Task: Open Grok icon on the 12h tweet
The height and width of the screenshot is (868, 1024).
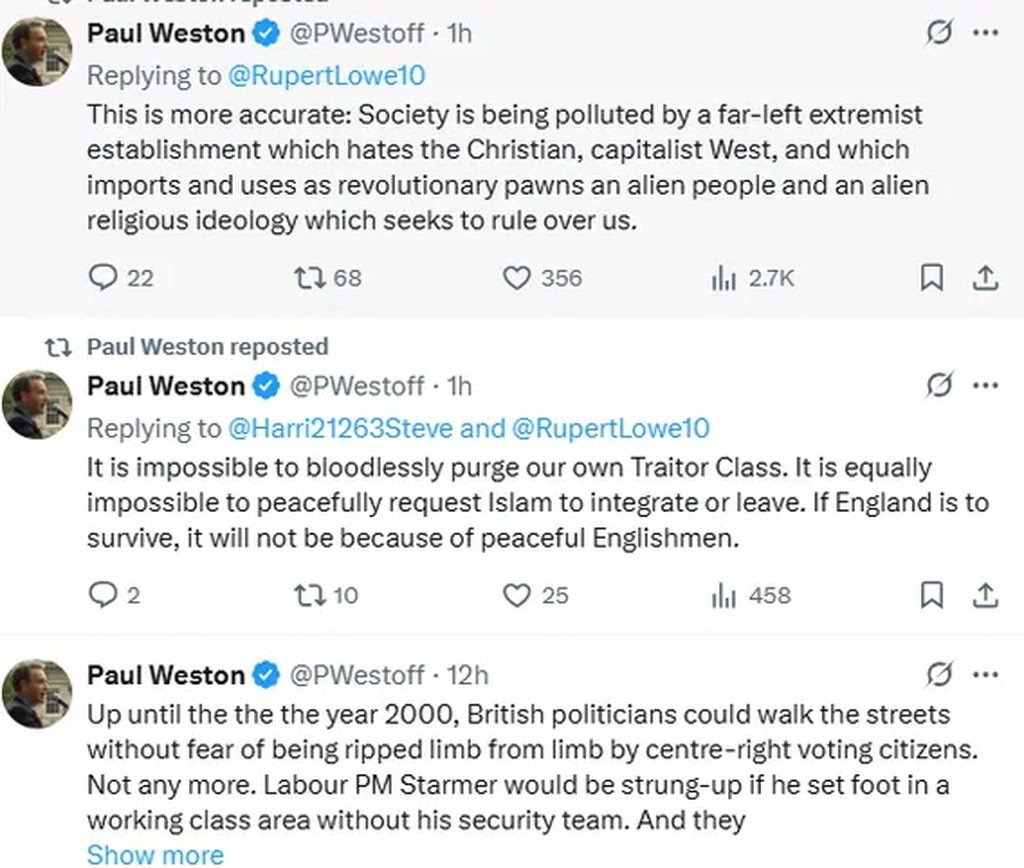Action: pos(939,675)
